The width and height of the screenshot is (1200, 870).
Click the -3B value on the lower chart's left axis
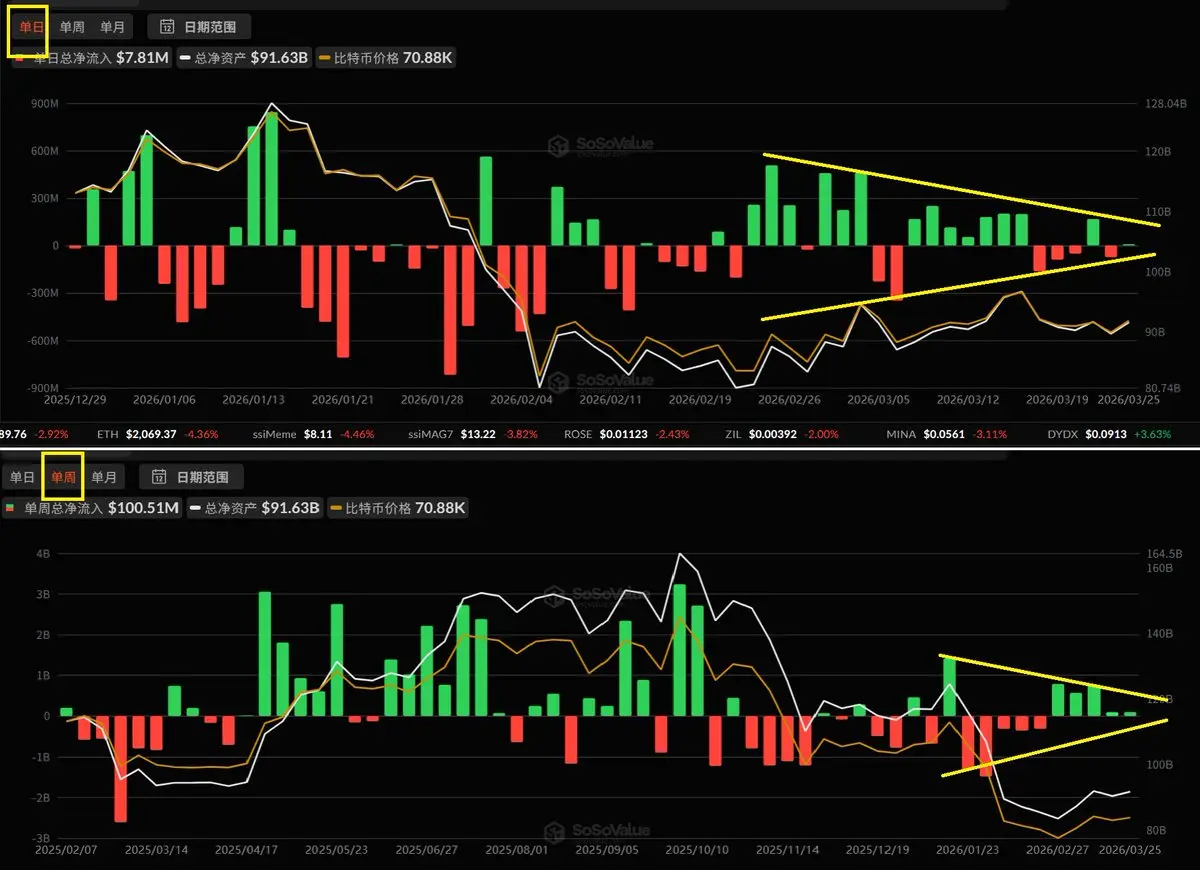tap(39, 838)
